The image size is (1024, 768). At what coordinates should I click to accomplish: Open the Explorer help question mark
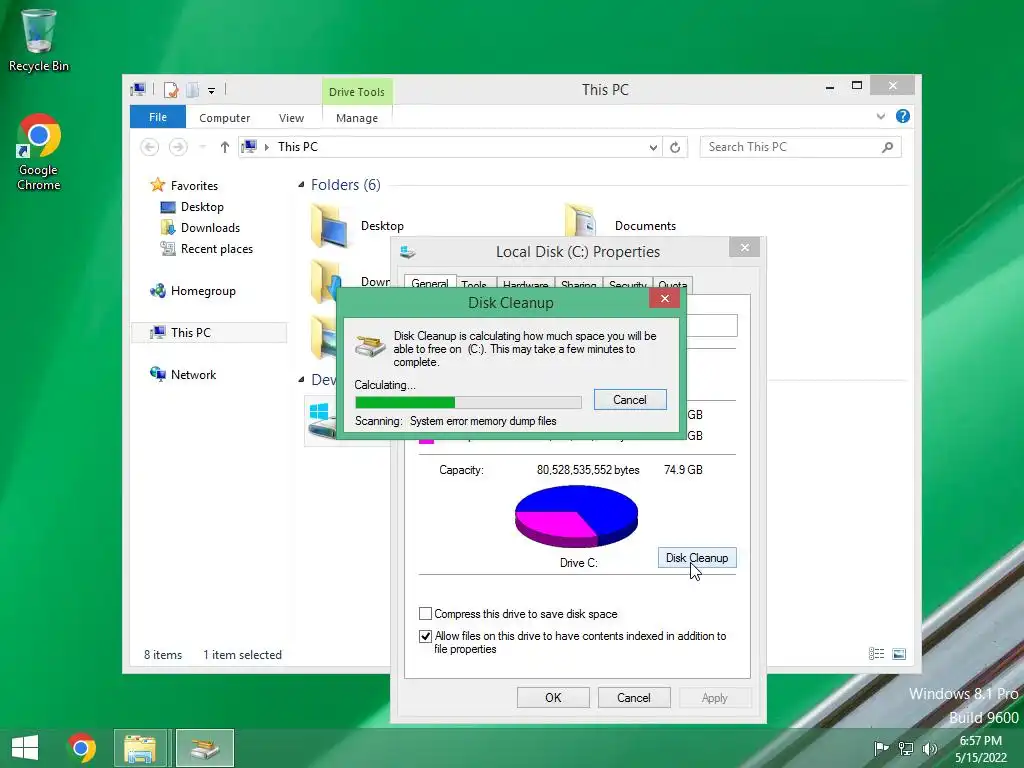click(x=903, y=116)
